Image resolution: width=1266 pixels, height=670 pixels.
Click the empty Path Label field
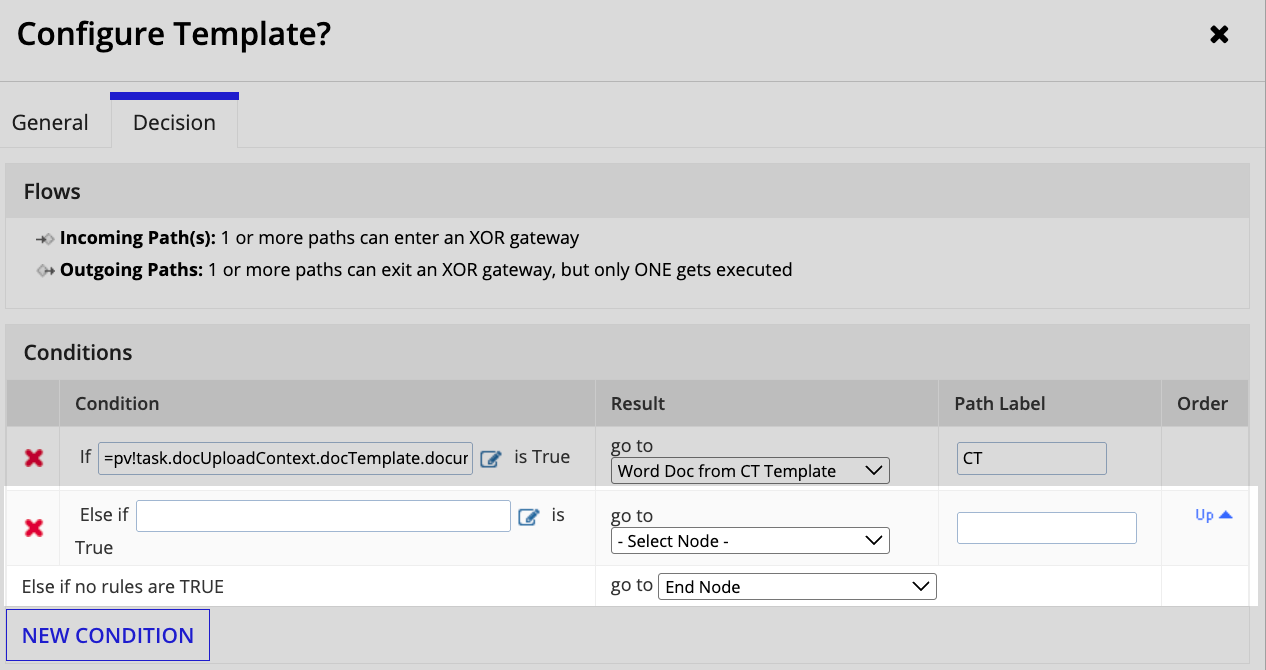[x=1047, y=528]
